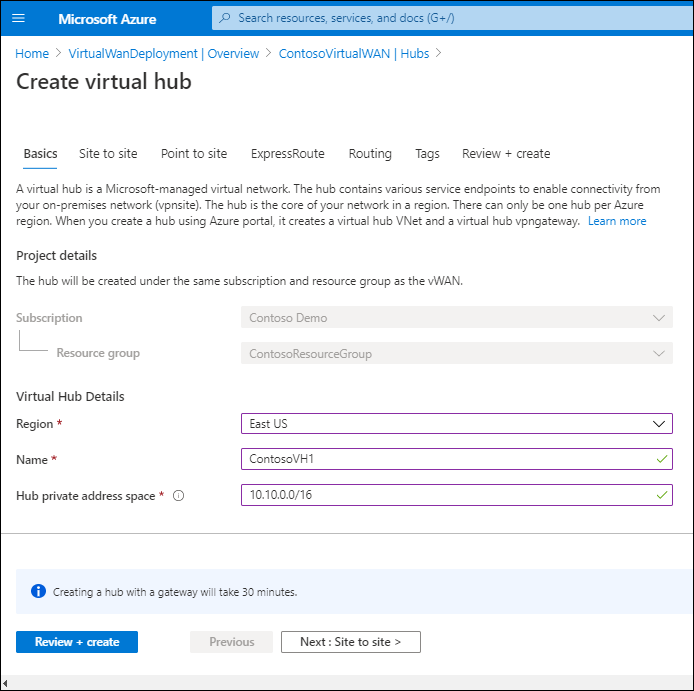Open the Routing tab

(x=370, y=154)
